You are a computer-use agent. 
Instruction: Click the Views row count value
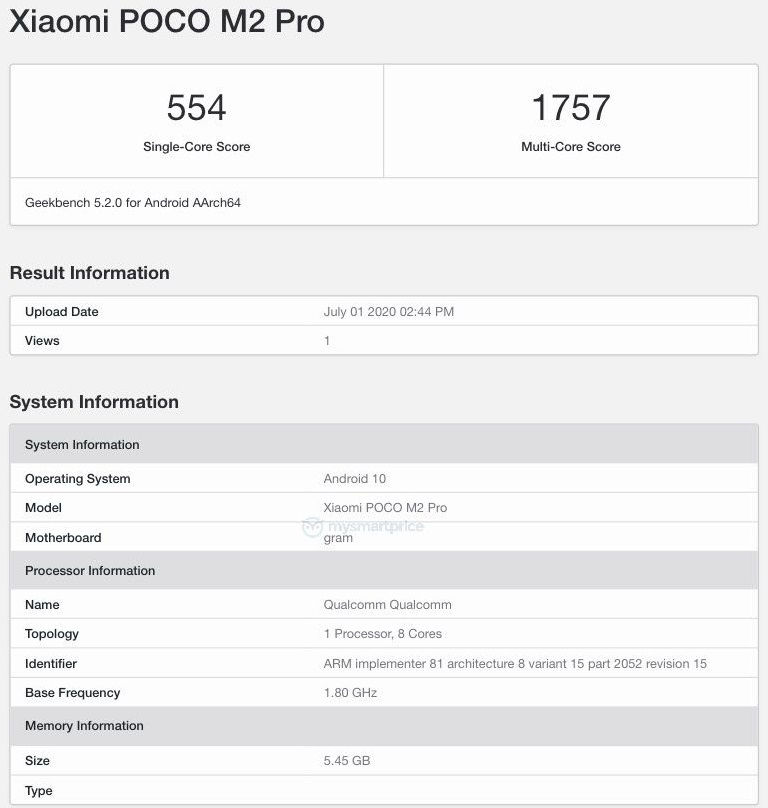(x=327, y=341)
